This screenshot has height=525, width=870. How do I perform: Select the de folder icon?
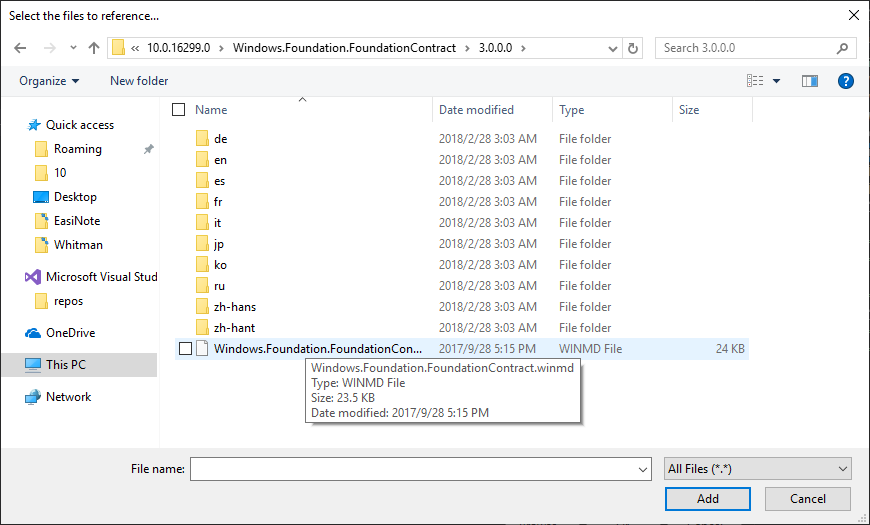pos(202,139)
